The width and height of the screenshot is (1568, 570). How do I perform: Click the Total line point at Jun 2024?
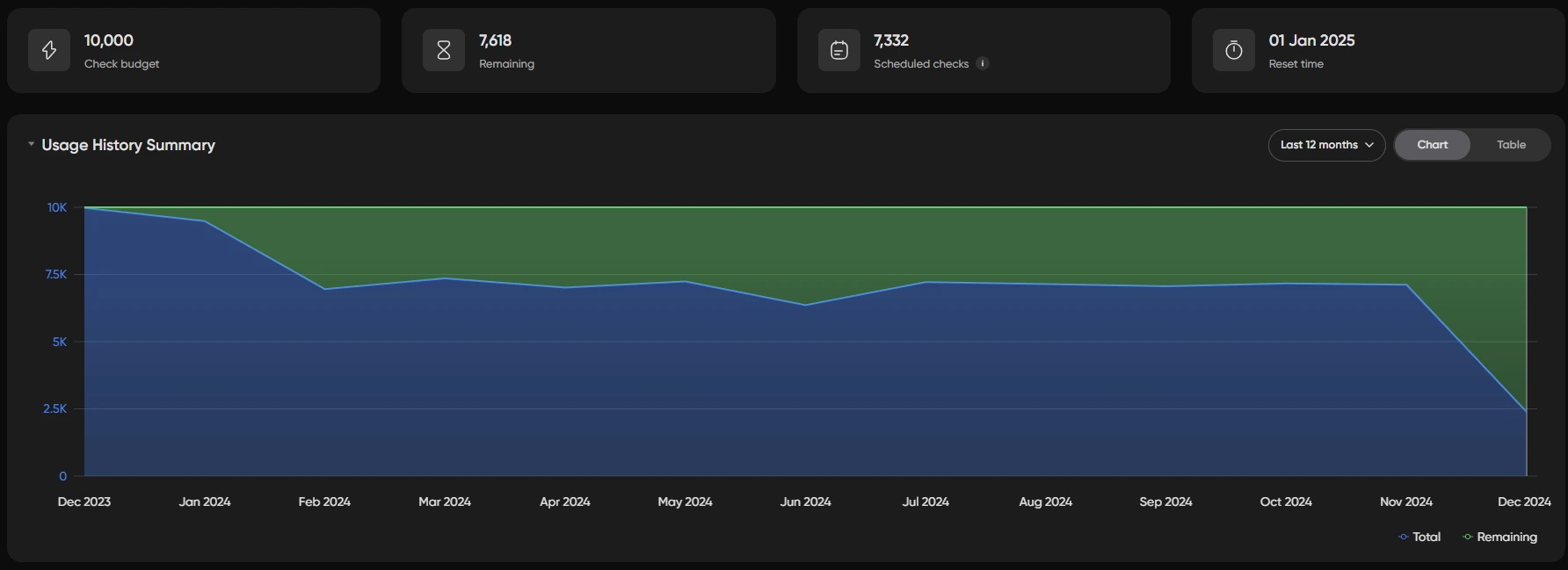coord(805,305)
